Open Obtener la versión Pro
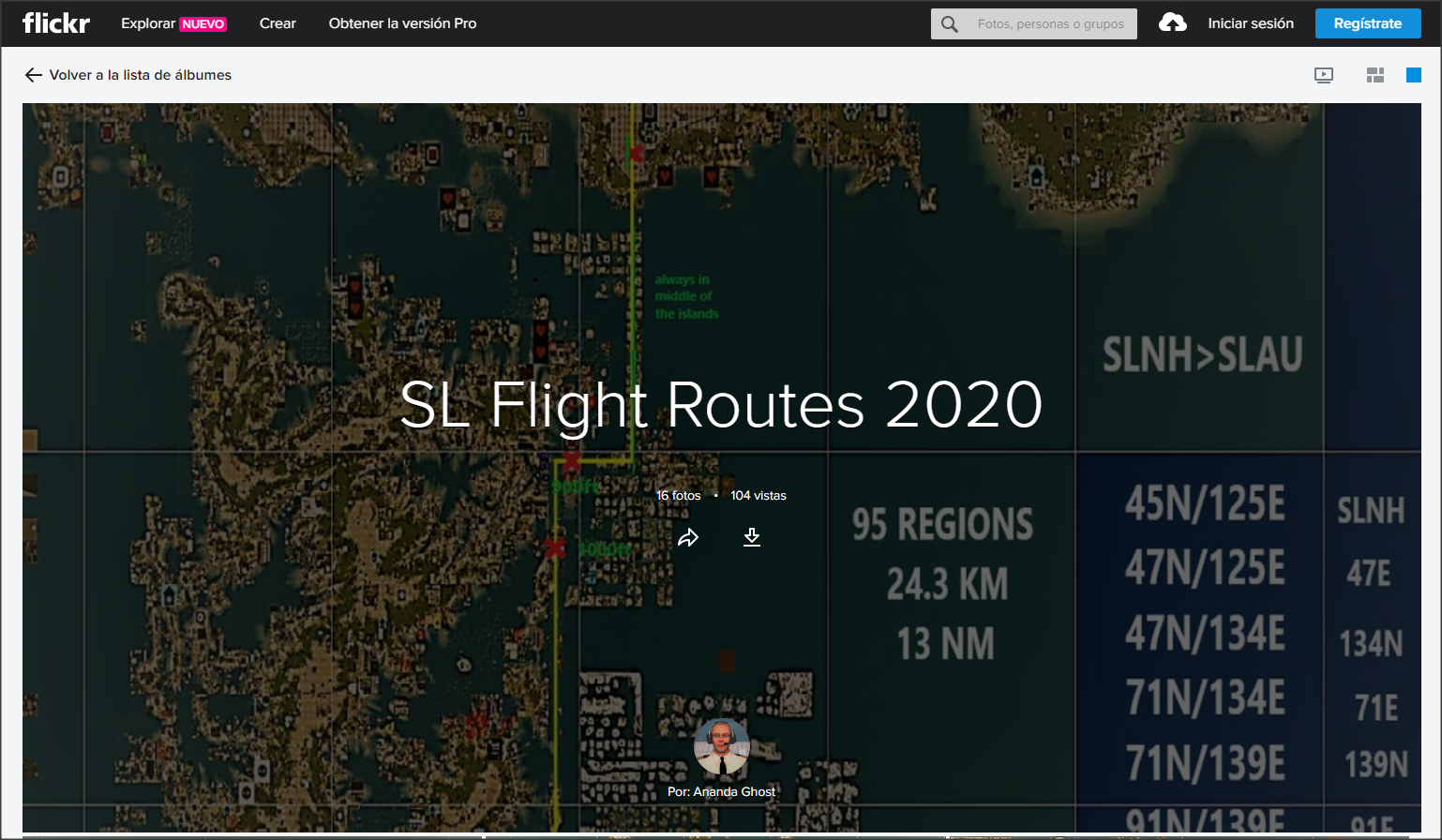This screenshot has height=840, width=1442. (402, 23)
